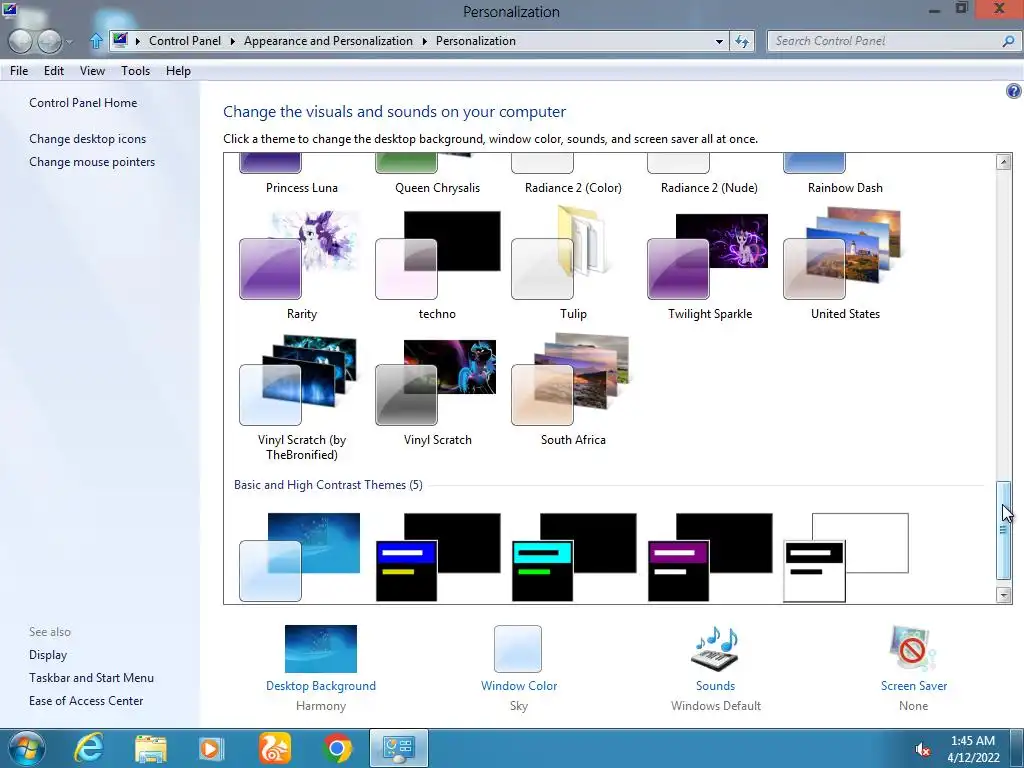
Task: Open the Window Color swatch
Action: (518, 648)
